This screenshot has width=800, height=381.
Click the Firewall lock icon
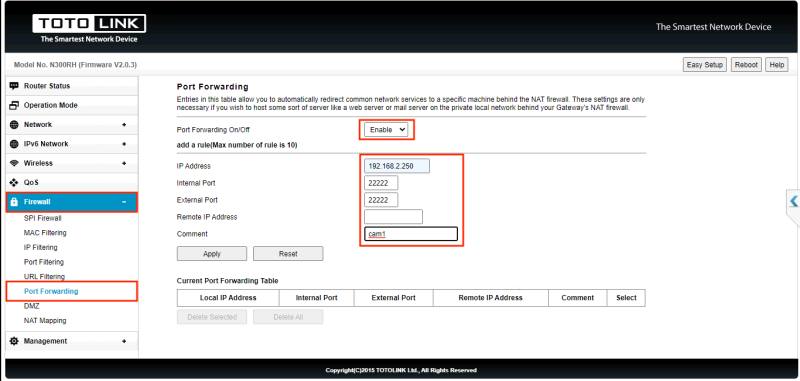14,202
